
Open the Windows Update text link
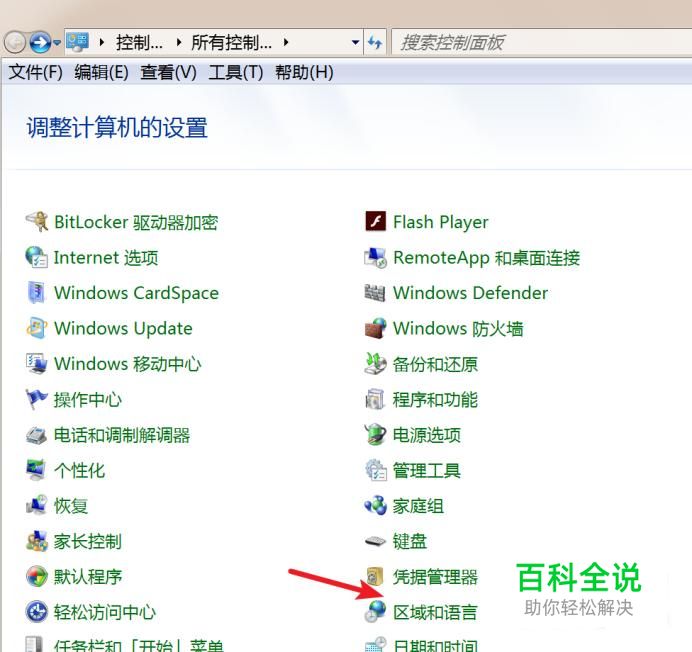123,328
